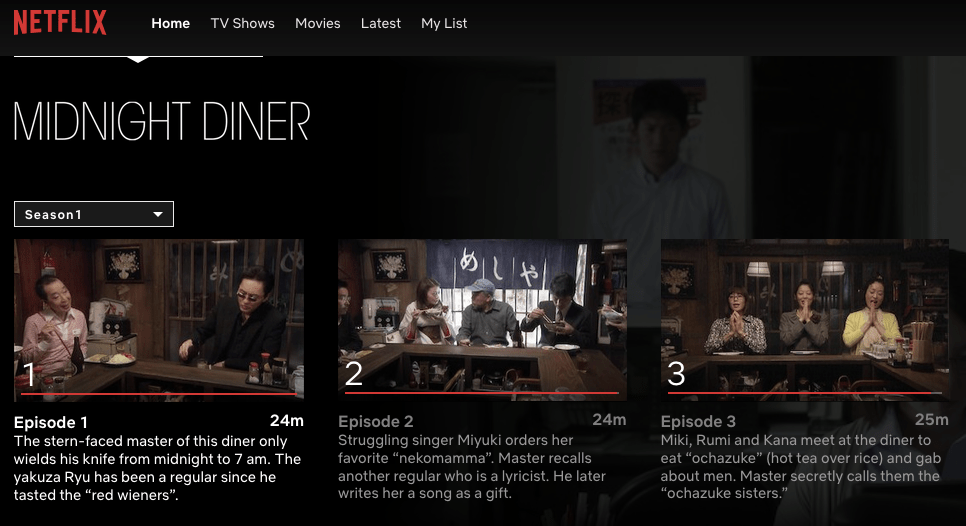The height and width of the screenshot is (526, 966).
Task: Play the Episode 3 thumbnail
Action: pos(805,320)
